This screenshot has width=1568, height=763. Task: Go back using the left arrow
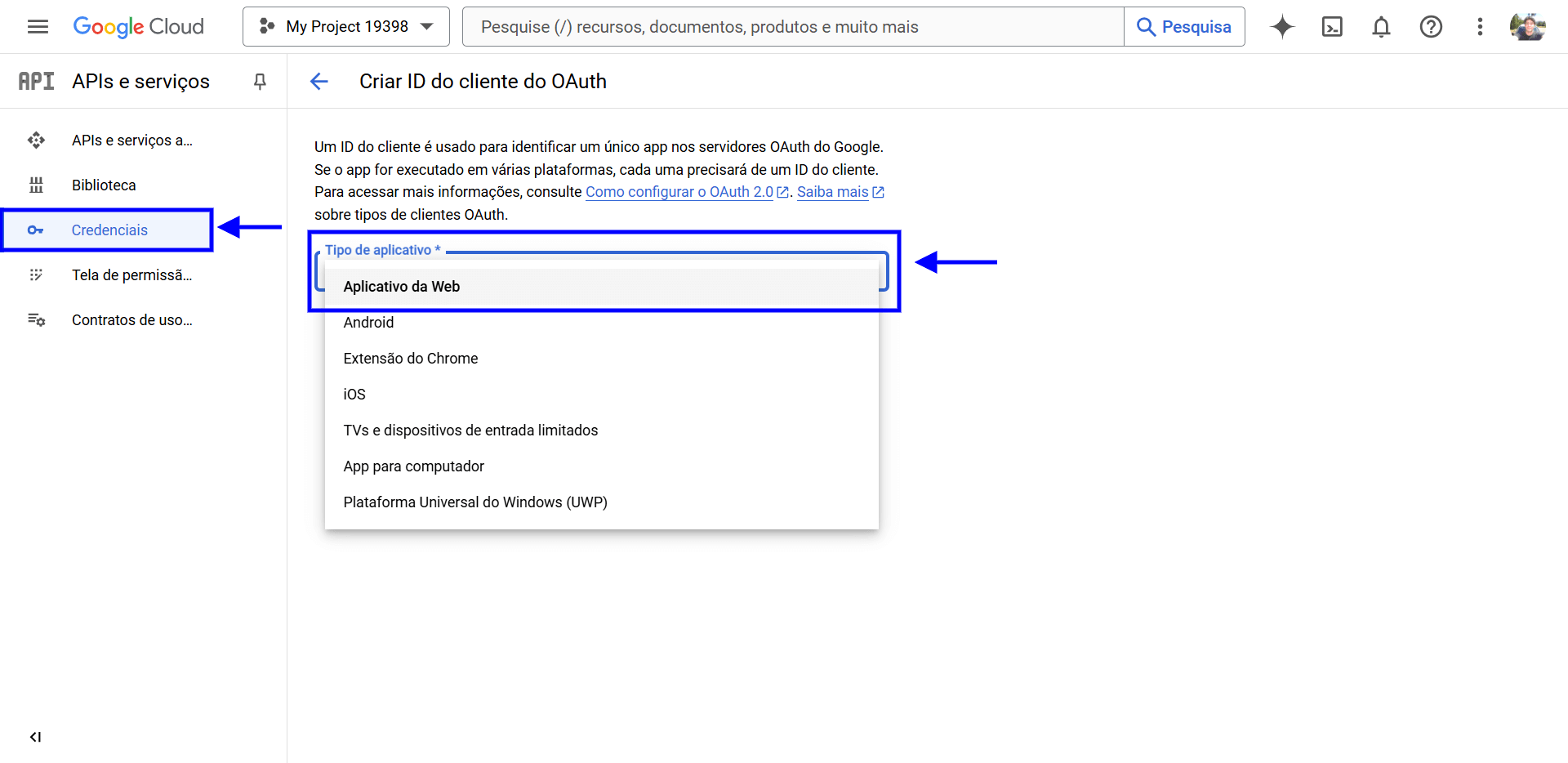click(x=319, y=81)
